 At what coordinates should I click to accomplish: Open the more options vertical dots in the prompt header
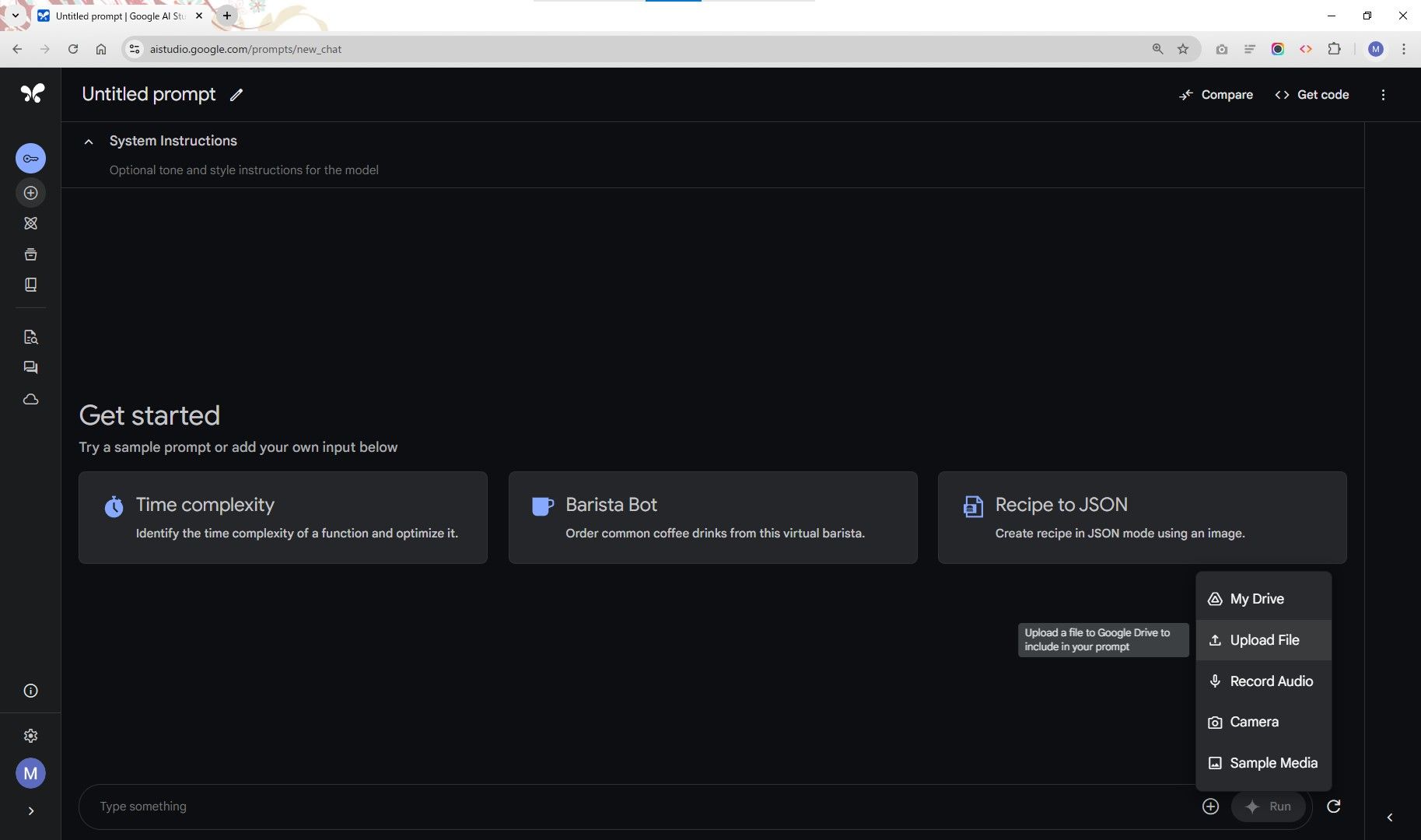coord(1383,95)
